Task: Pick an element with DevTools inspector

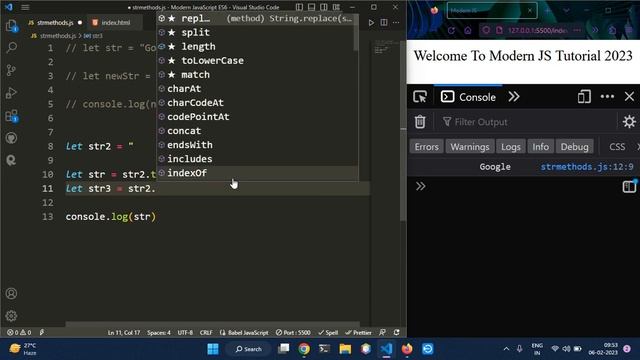Action: pos(420,97)
